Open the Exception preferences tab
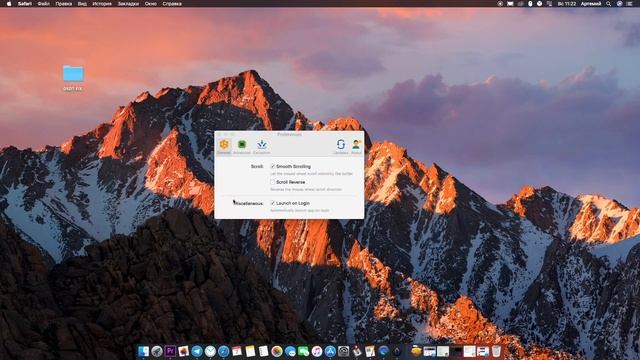Screen dimensions: 640x360 pyautogui.click(x=262, y=146)
